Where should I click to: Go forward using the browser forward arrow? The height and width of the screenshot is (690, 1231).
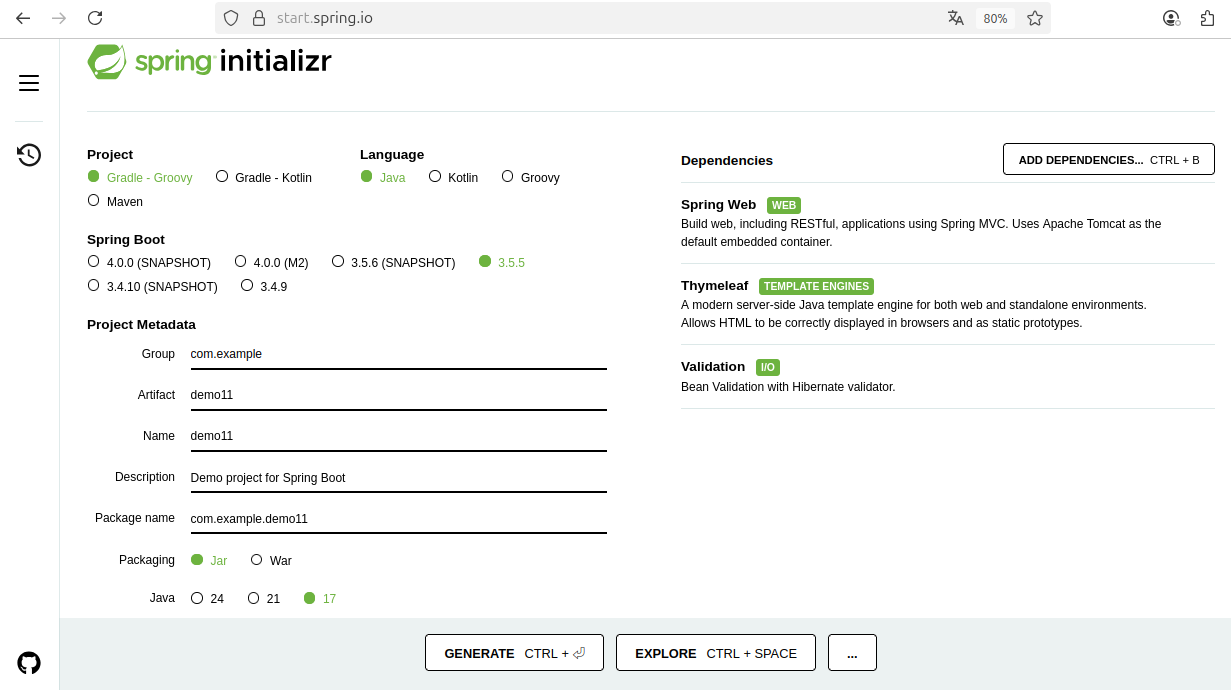point(59,18)
